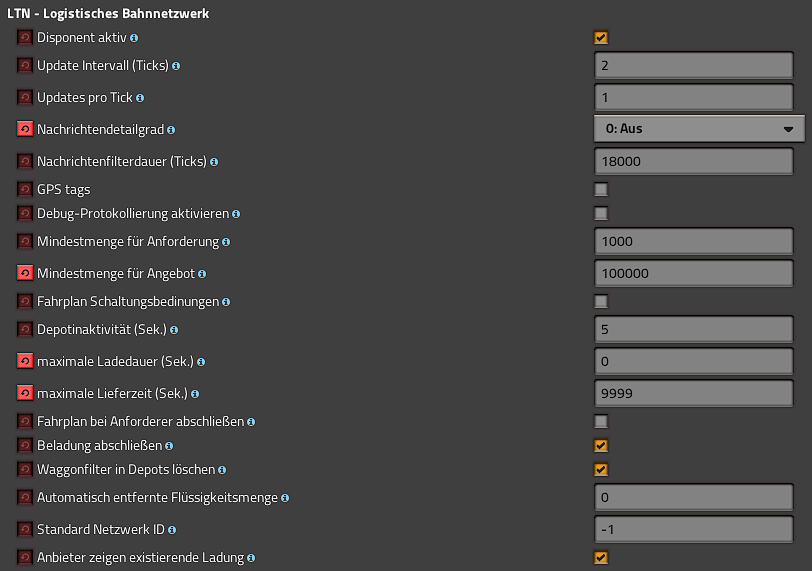
Task: Click the Nachrichtenfilterdauer field with 18000
Action: coord(693,161)
